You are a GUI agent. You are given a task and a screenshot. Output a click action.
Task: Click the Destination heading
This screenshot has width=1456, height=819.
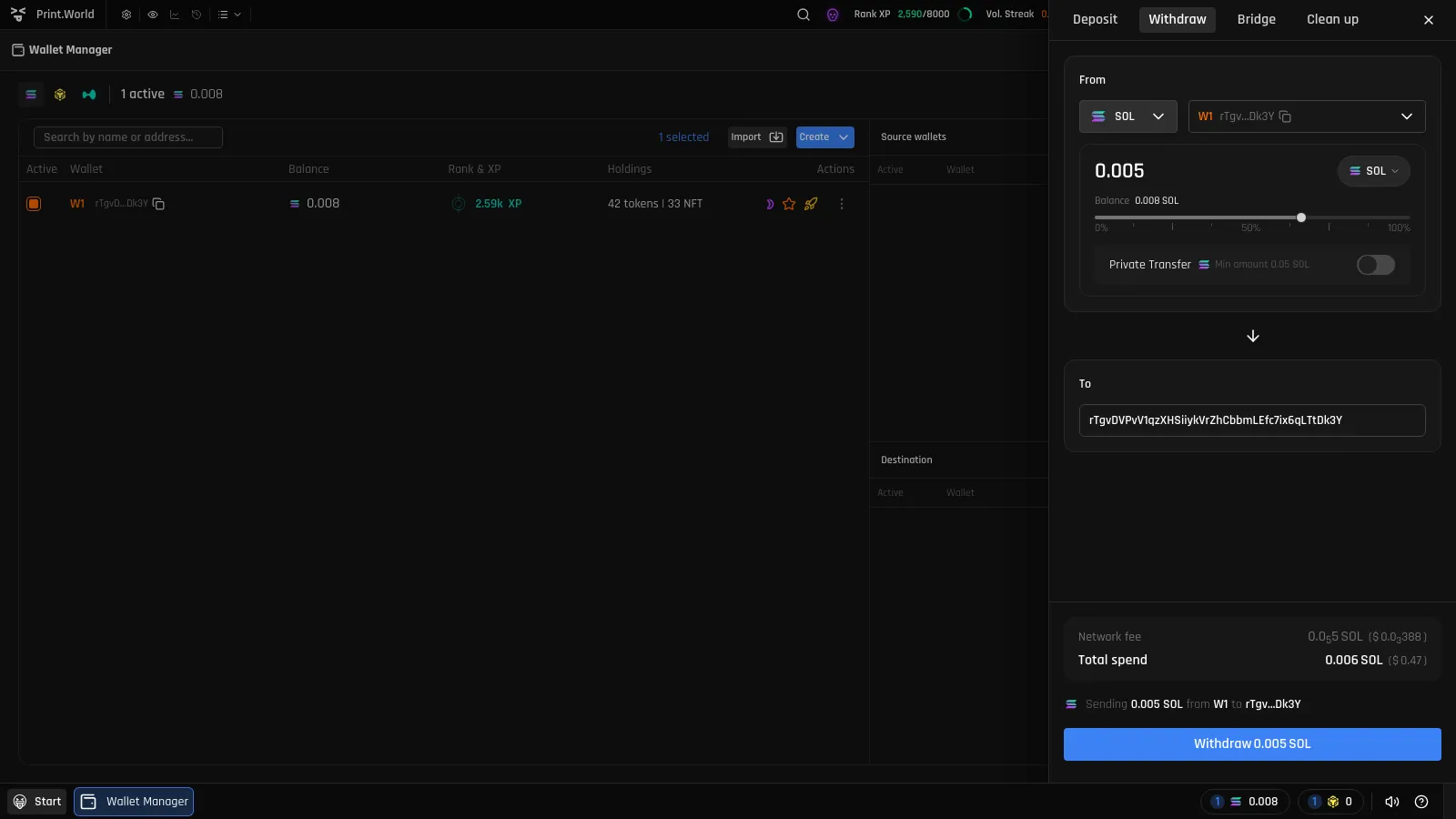point(906,460)
